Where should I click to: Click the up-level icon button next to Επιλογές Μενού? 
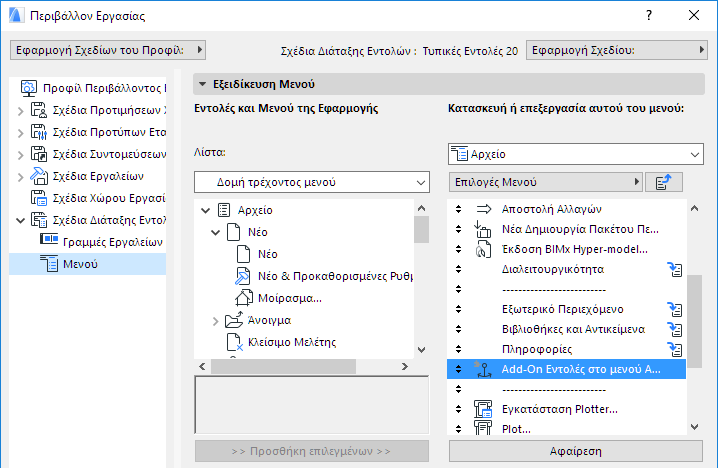[662, 182]
